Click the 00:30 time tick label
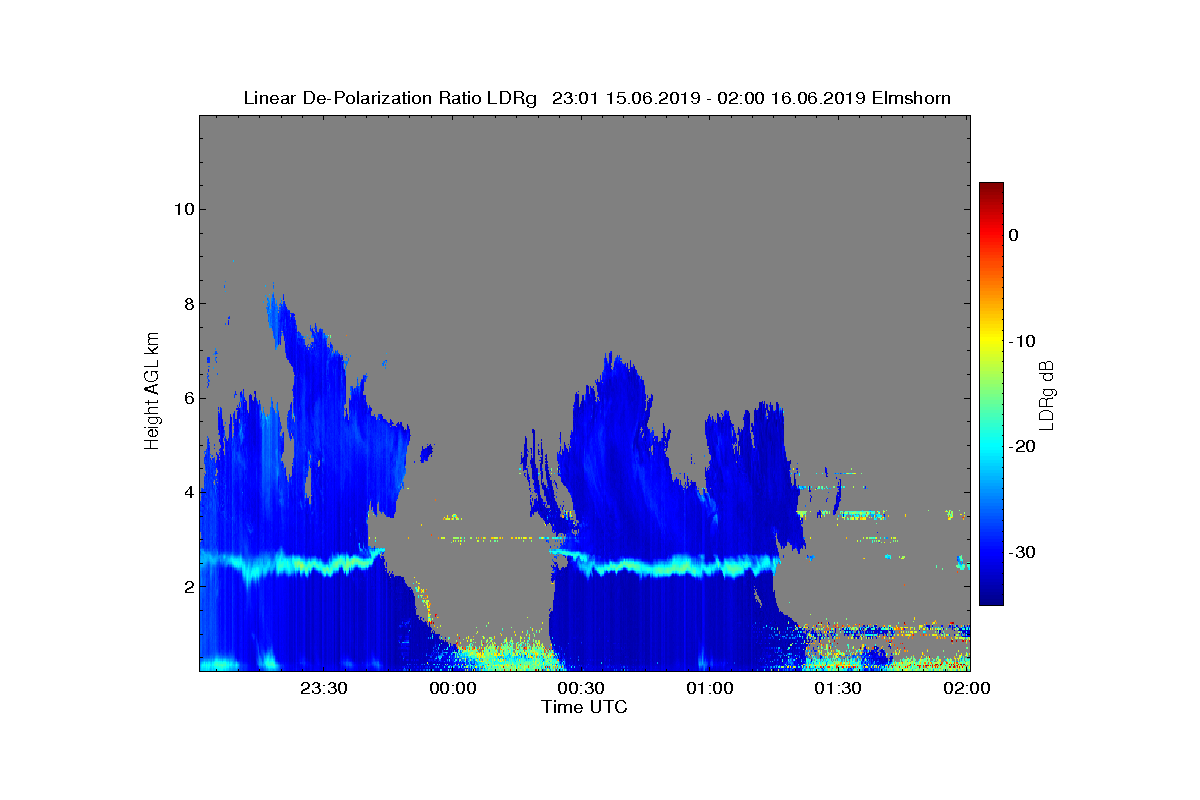 click(582, 688)
